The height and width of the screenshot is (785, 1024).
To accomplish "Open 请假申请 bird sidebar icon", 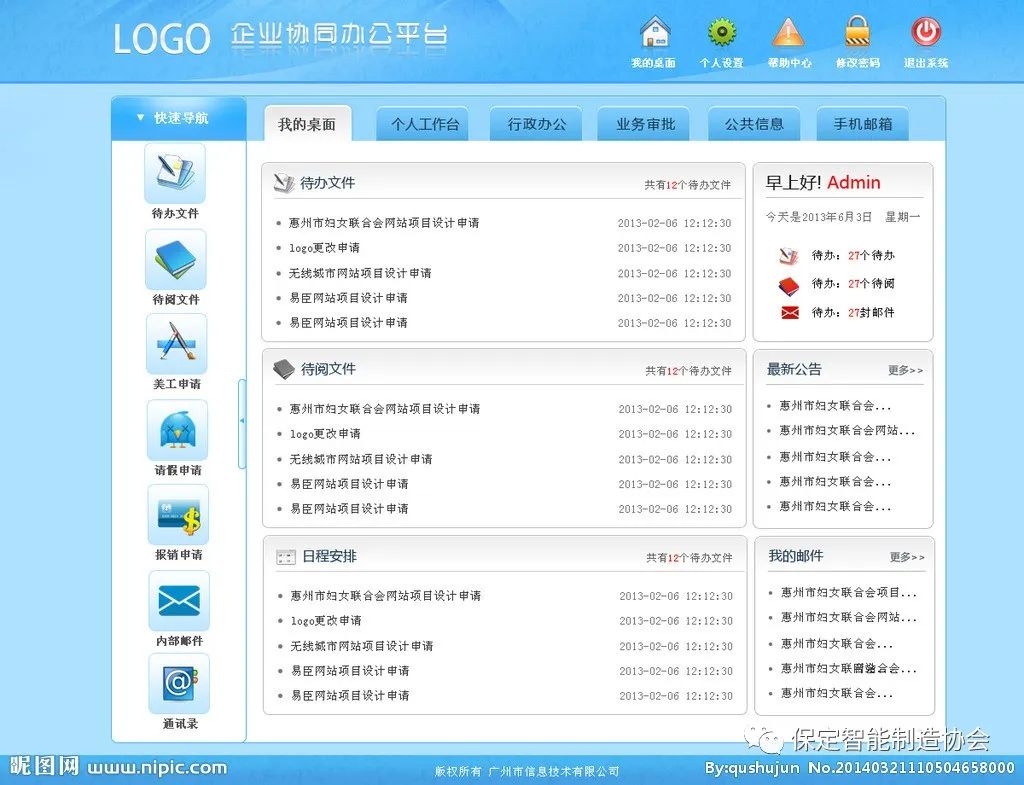I will (178, 430).
